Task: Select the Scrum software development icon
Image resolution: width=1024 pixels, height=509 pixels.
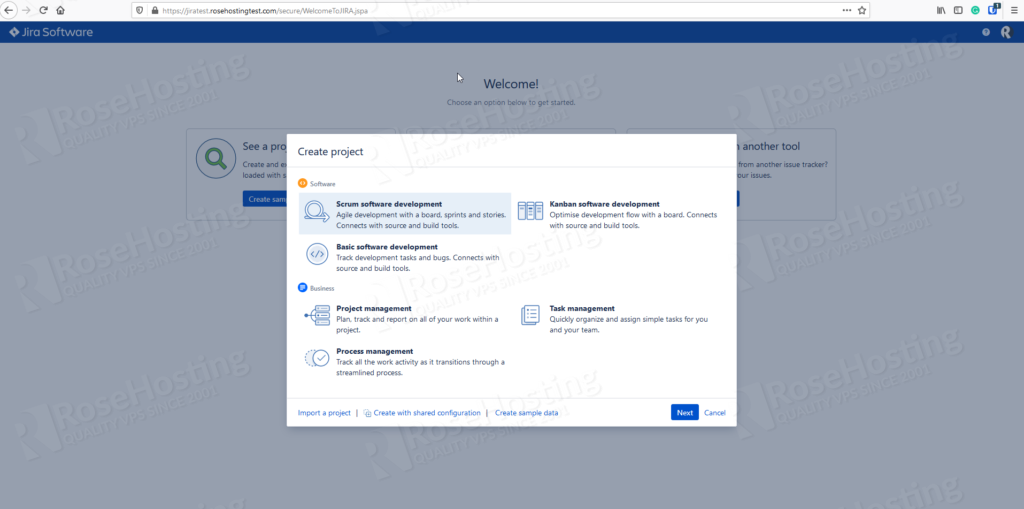Action: [x=317, y=212]
